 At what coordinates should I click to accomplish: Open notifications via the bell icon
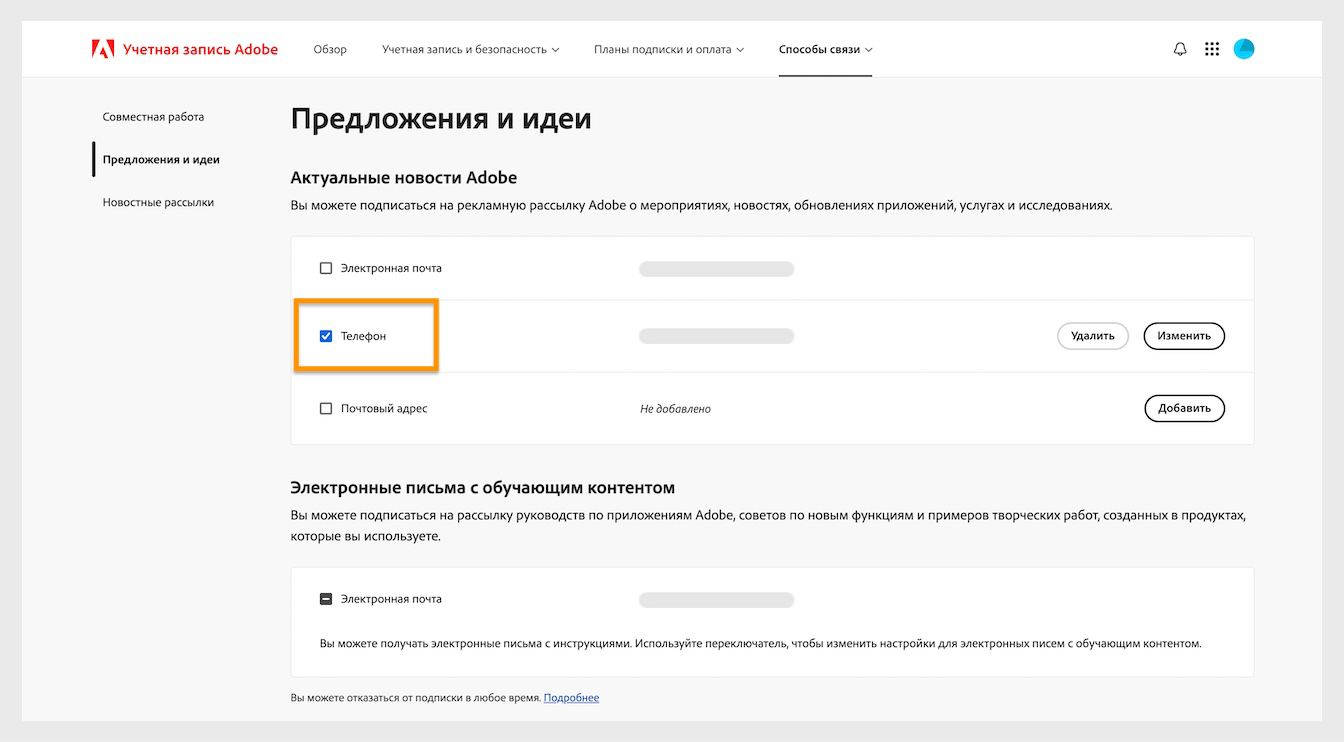click(x=1179, y=47)
